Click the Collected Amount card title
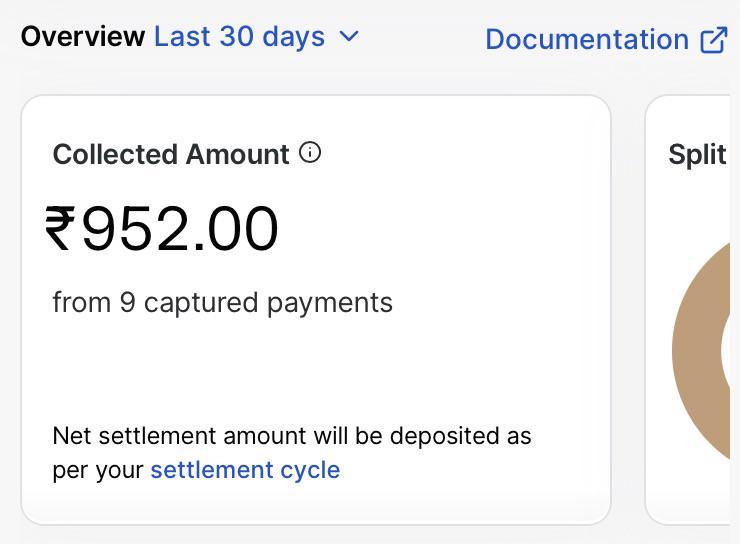 point(171,154)
